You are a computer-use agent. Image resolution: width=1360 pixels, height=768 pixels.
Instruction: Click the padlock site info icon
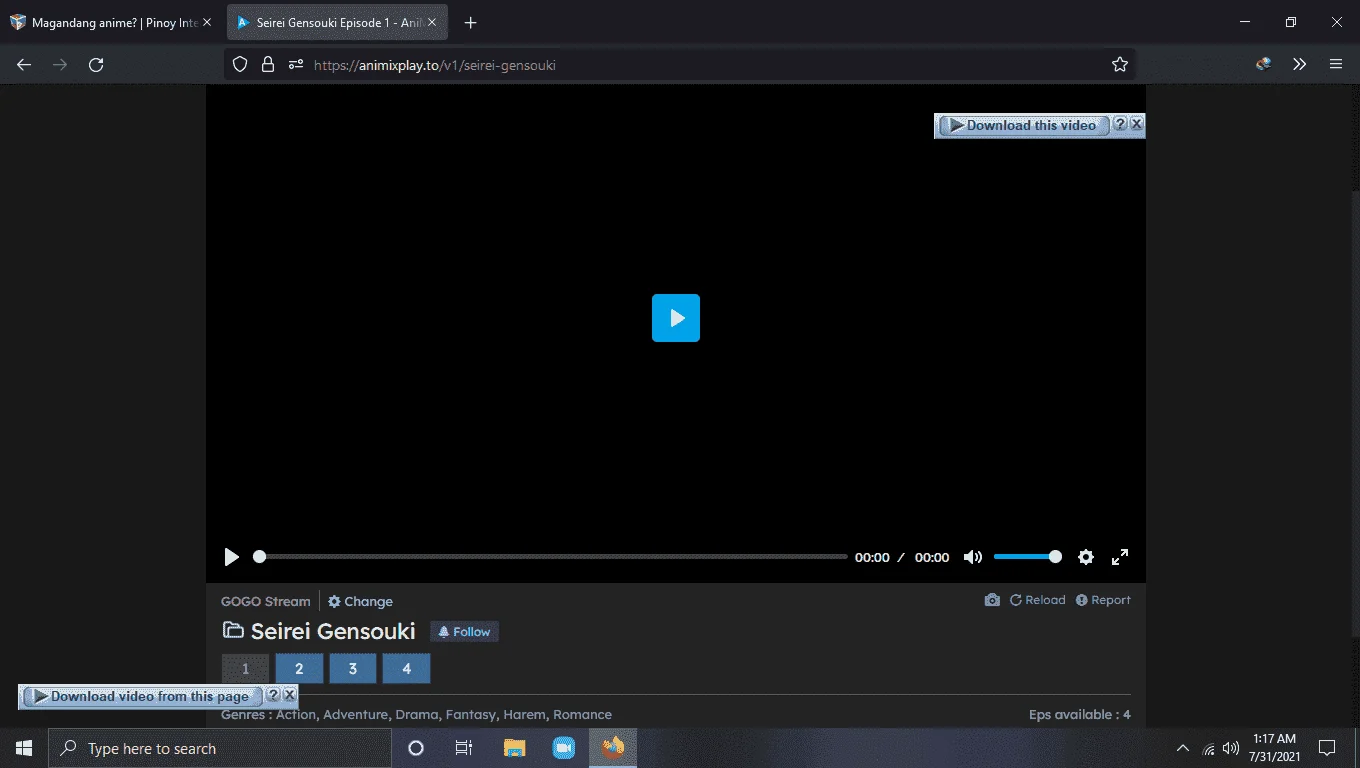(x=268, y=64)
